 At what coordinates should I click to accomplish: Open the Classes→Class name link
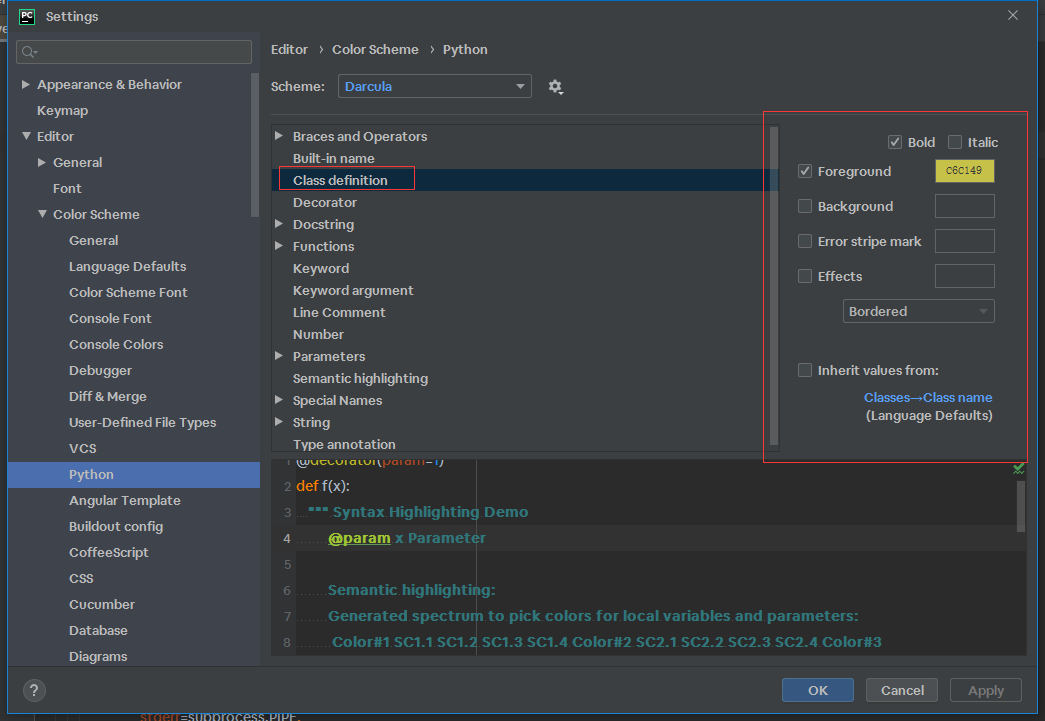tap(928, 397)
